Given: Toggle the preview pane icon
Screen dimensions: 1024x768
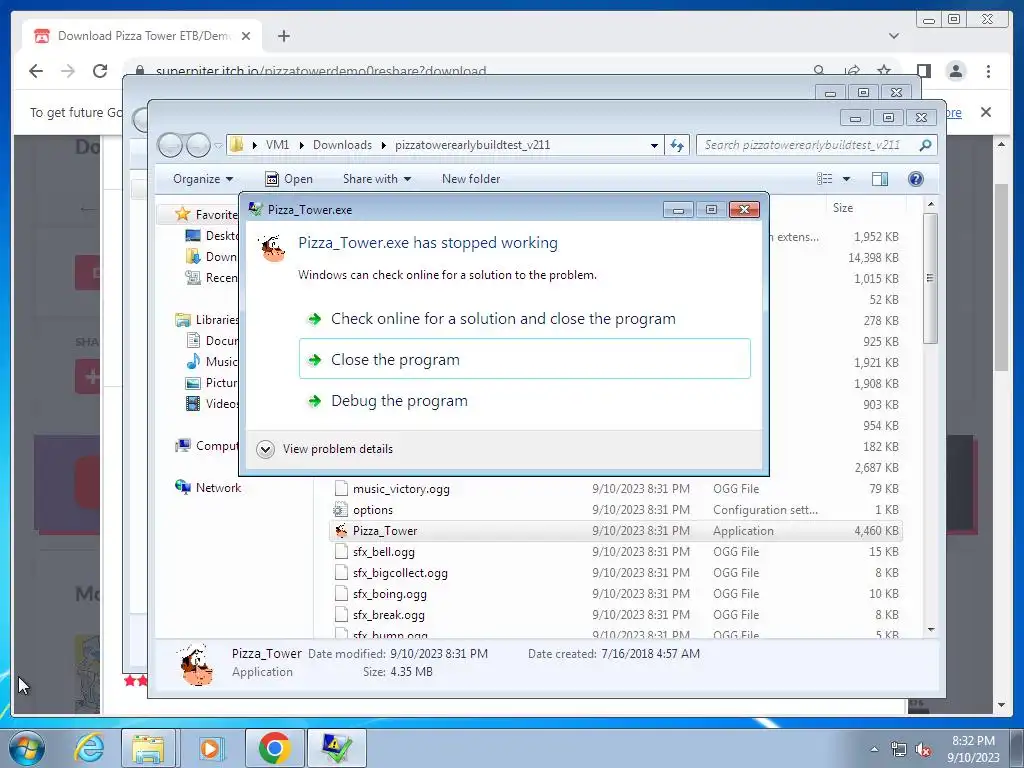Looking at the screenshot, I should pyautogui.click(x=880, y=179).
